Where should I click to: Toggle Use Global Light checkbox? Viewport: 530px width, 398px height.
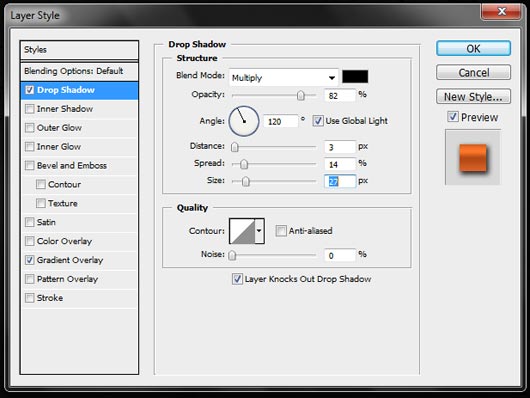318,121
